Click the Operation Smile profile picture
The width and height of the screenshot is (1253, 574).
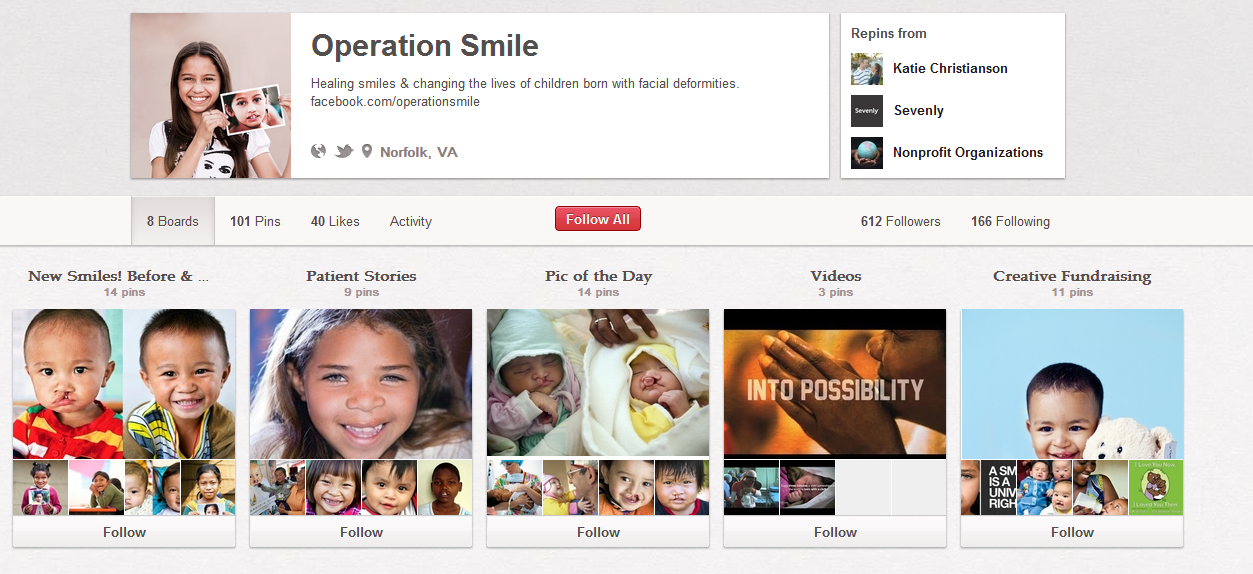[x=211, y=96]
